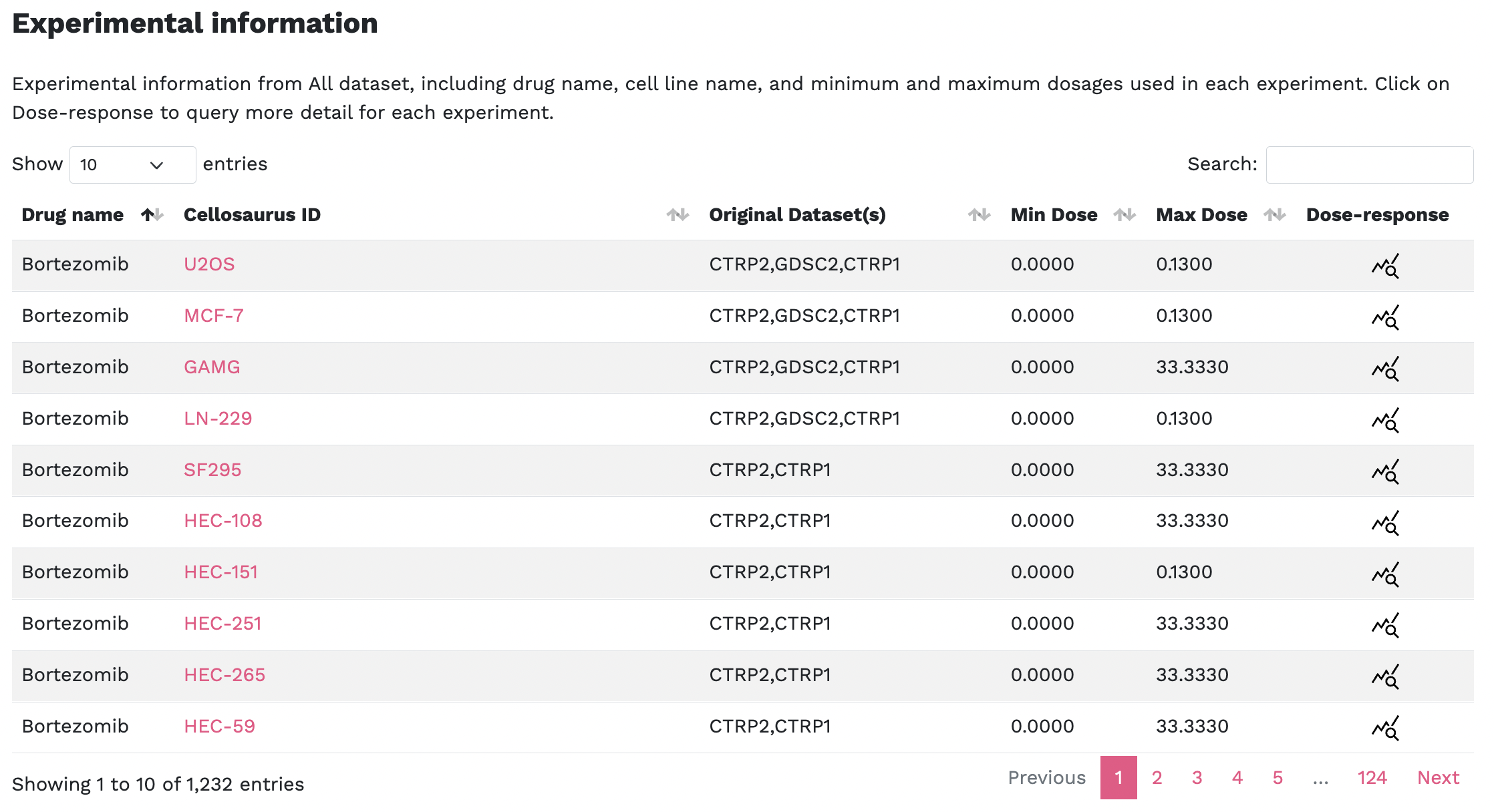
Task: Go to page 2 of results
Action: [1157, 778]
